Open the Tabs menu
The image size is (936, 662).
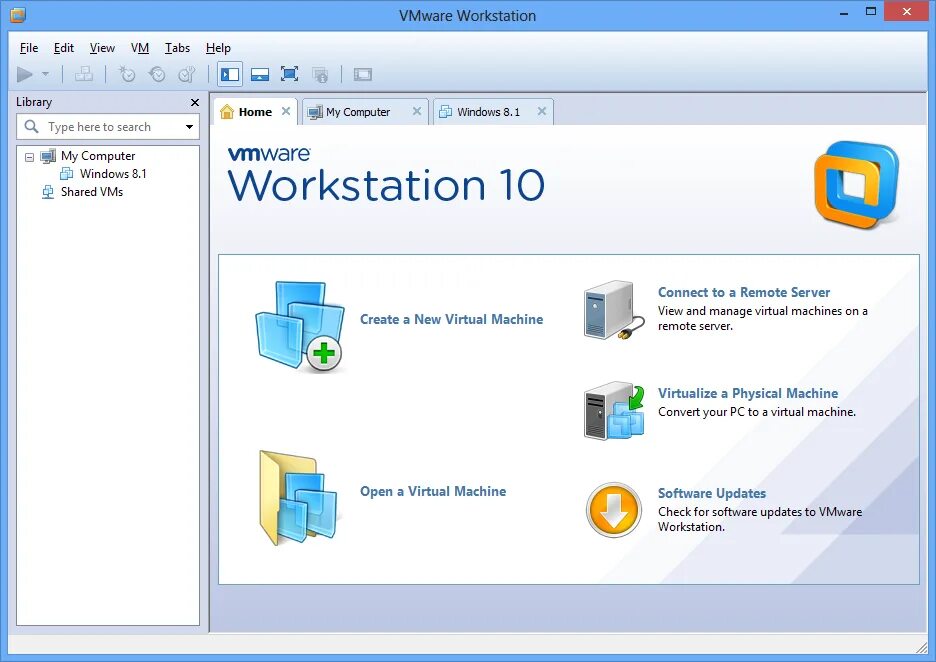(x=177, y=48)
